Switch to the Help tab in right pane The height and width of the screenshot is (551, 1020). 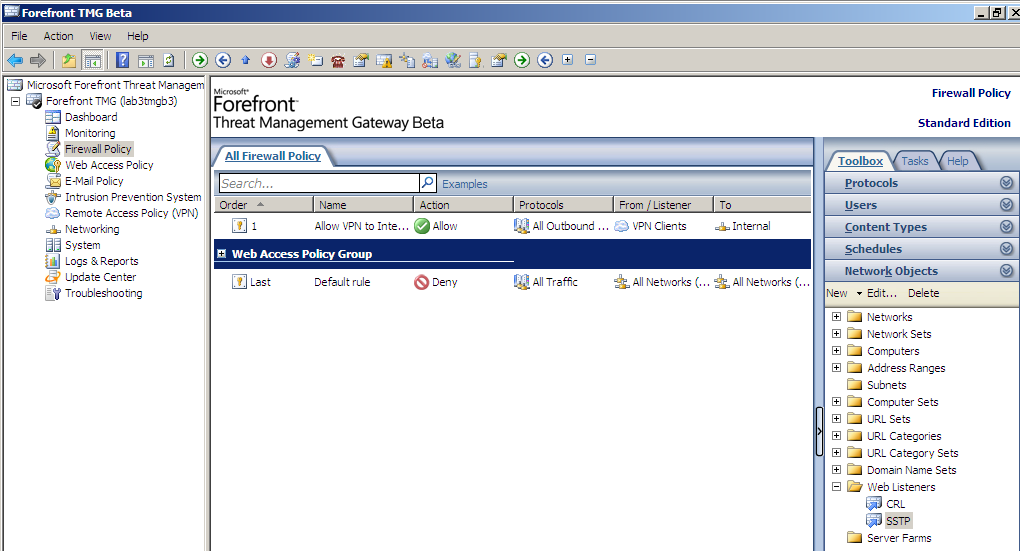(x=957, y=161)
